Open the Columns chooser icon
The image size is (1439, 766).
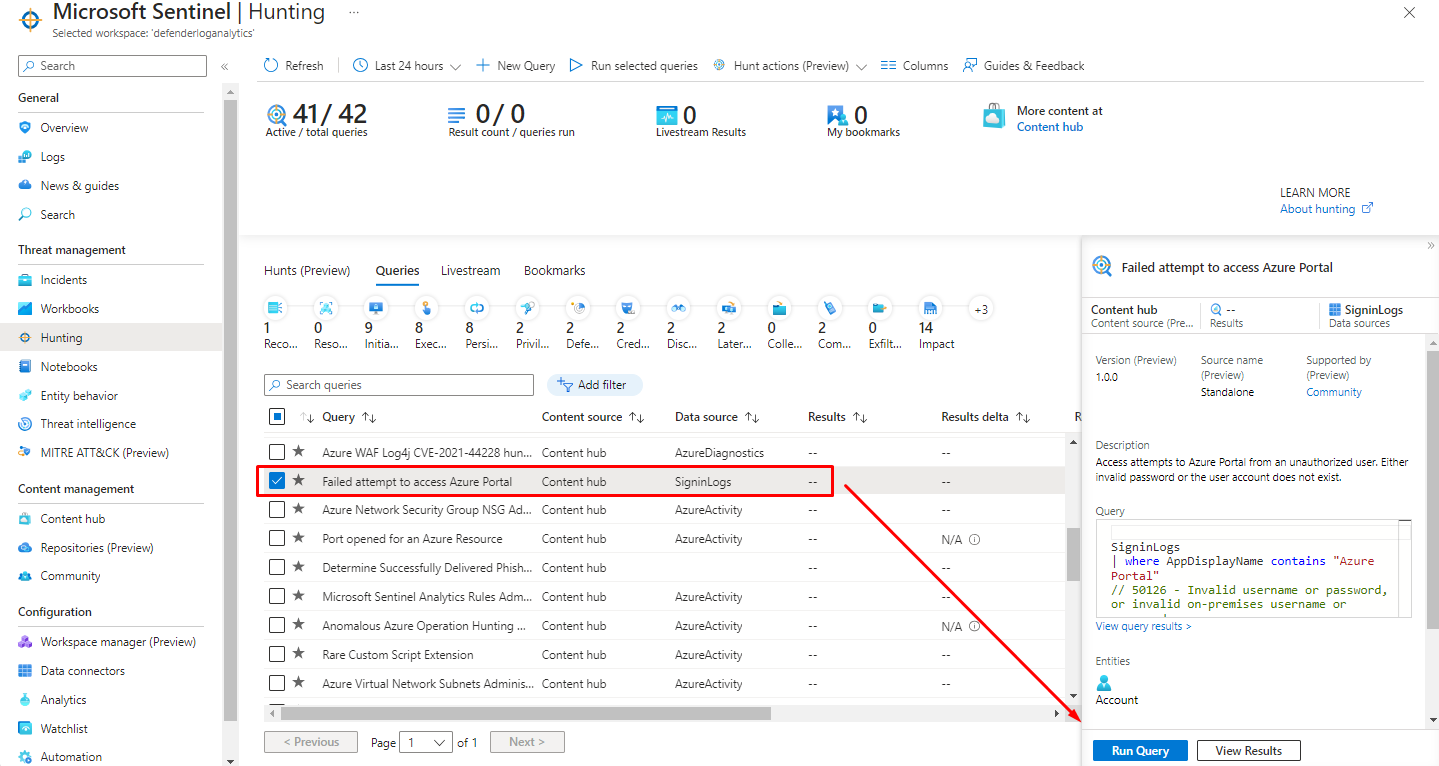(888, 66)
